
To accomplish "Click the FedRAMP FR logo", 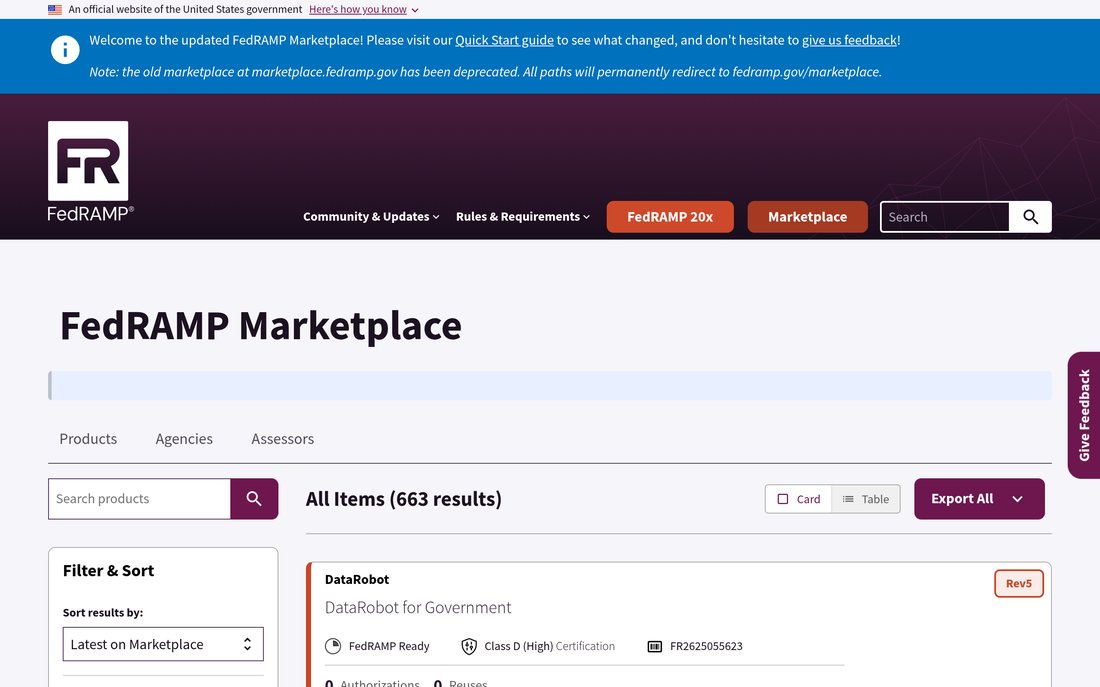I will 88,170.
